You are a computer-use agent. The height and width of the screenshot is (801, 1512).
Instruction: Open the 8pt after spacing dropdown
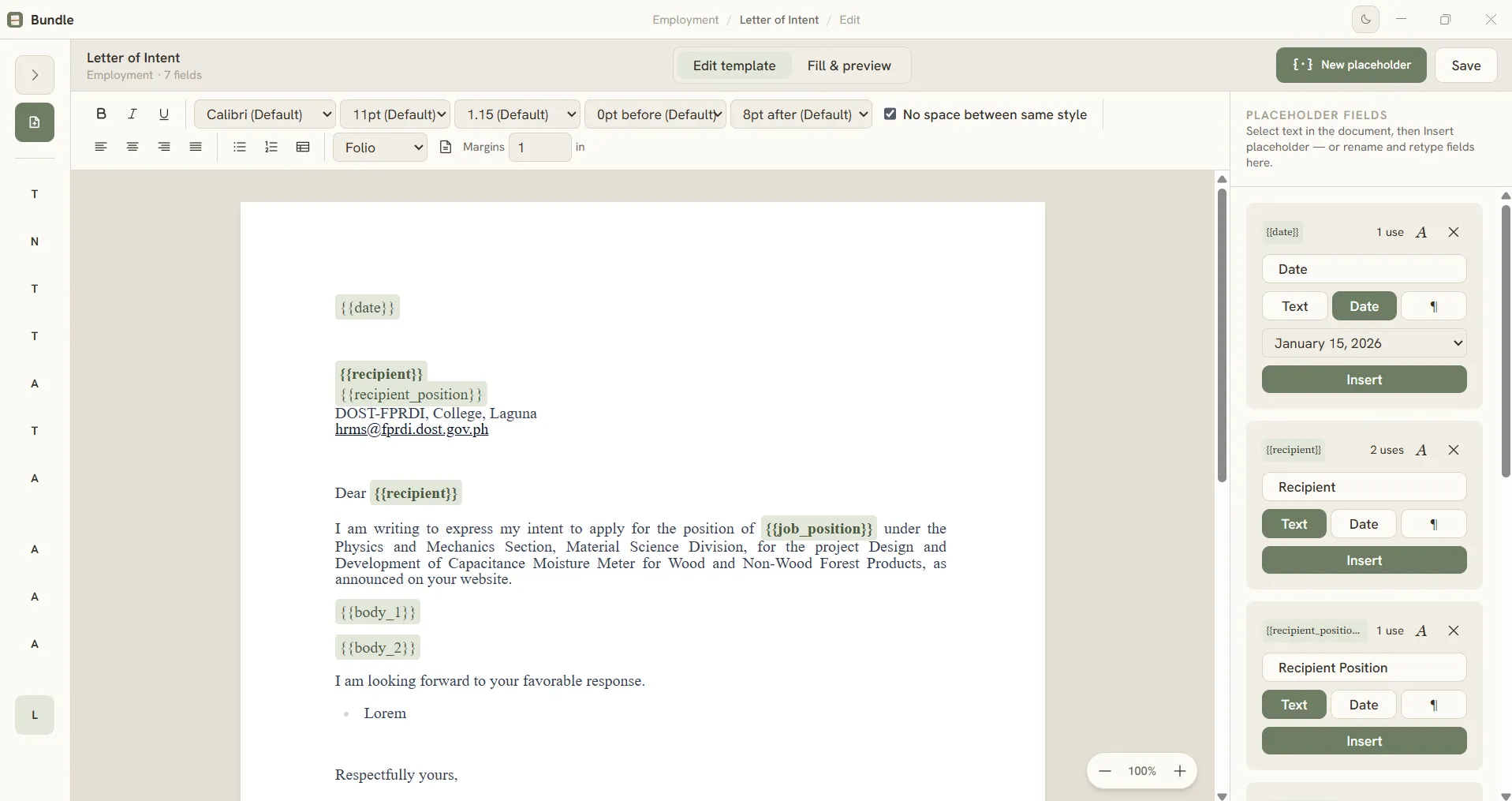click(x=801, y=114)
